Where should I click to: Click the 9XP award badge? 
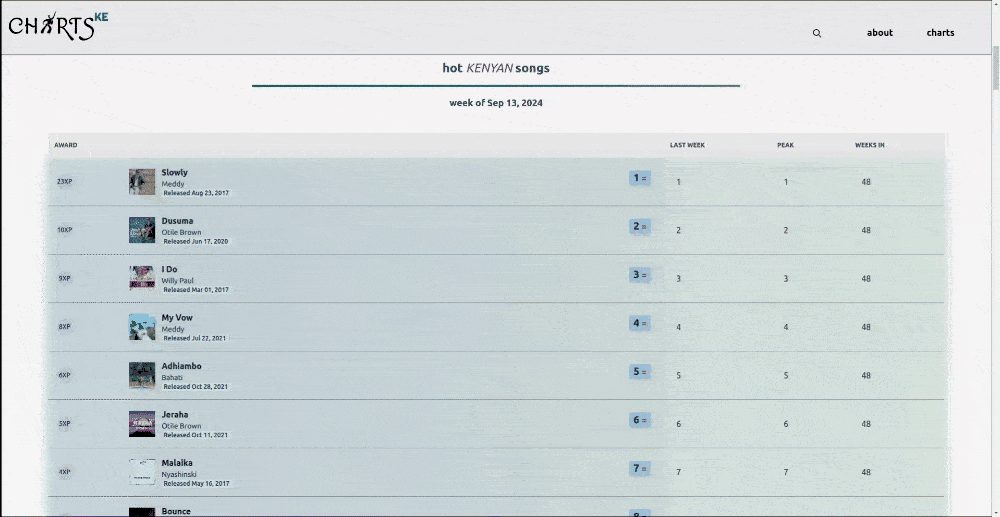pyautogui.click(x=65, y=279)
